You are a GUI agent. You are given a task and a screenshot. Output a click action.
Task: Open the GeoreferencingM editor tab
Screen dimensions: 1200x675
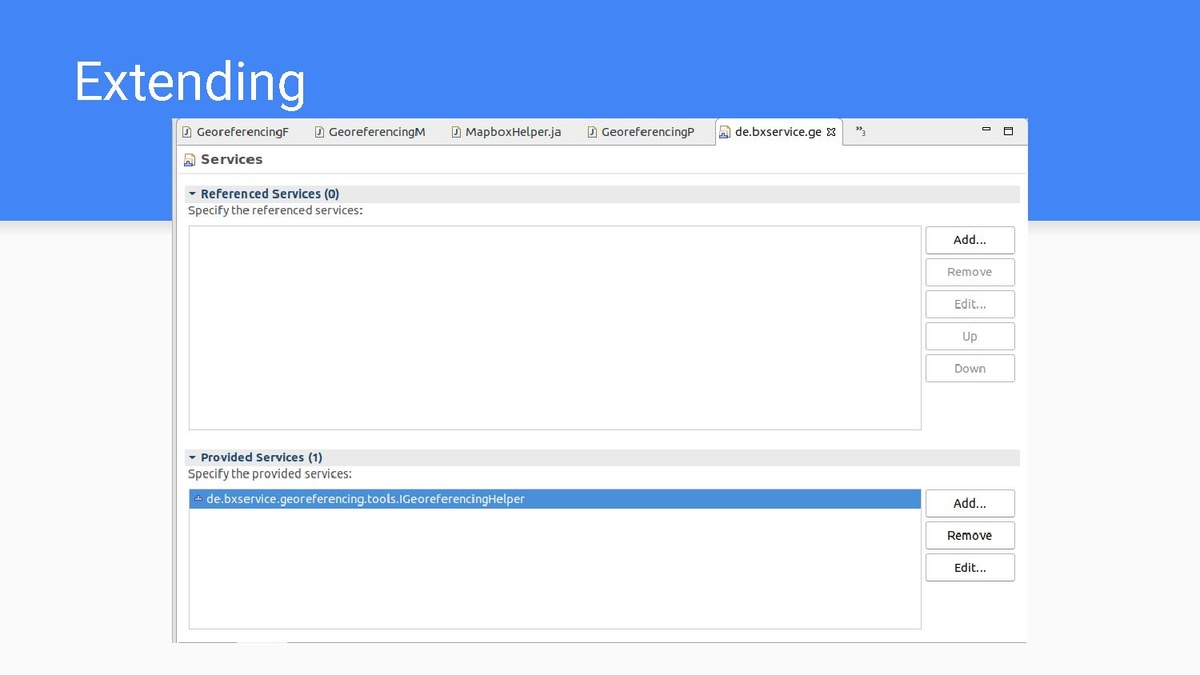tap(376, 132)
